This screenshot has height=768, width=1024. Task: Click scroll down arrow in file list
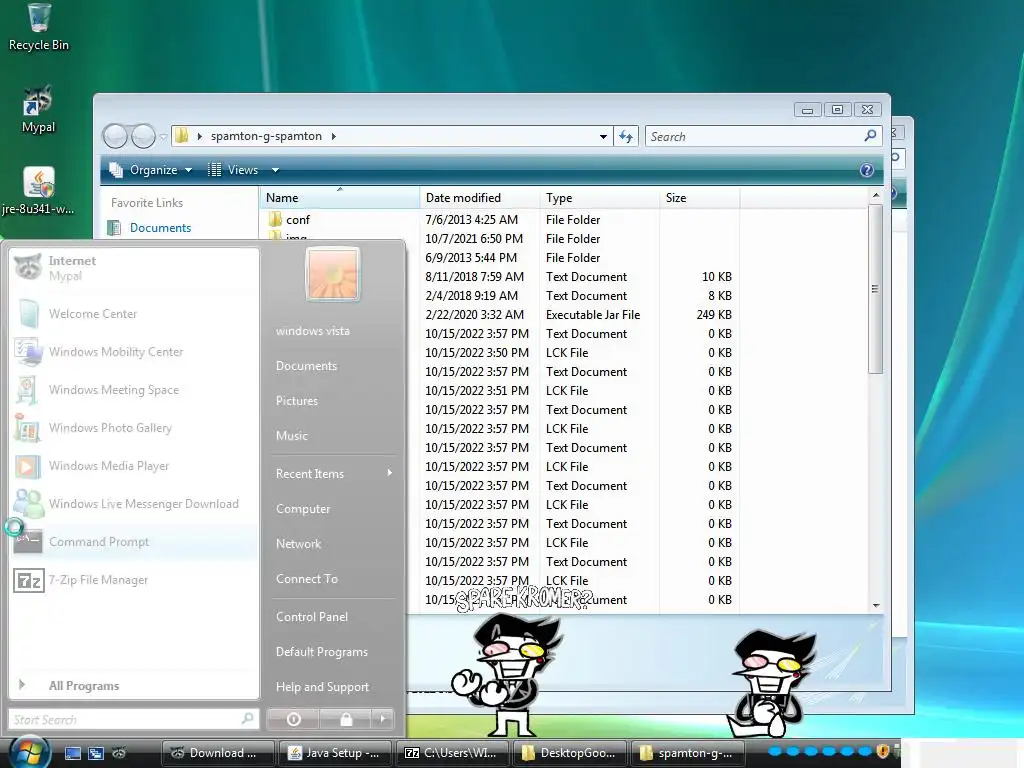(876, 605)
